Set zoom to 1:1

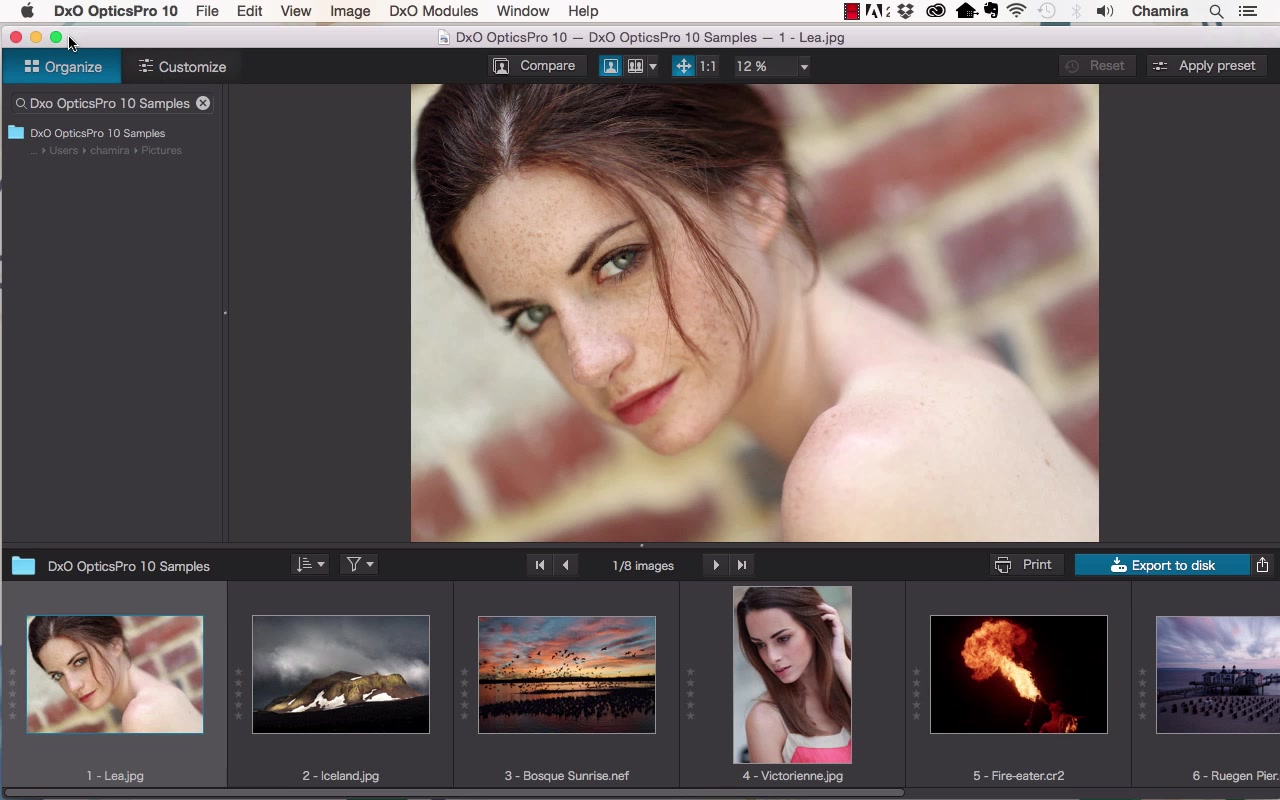coord(707,66)
